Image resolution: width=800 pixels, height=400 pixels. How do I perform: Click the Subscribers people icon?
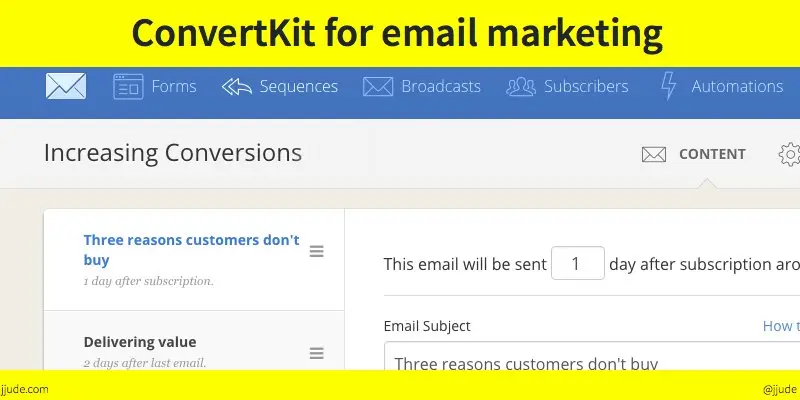coord(520,87)
